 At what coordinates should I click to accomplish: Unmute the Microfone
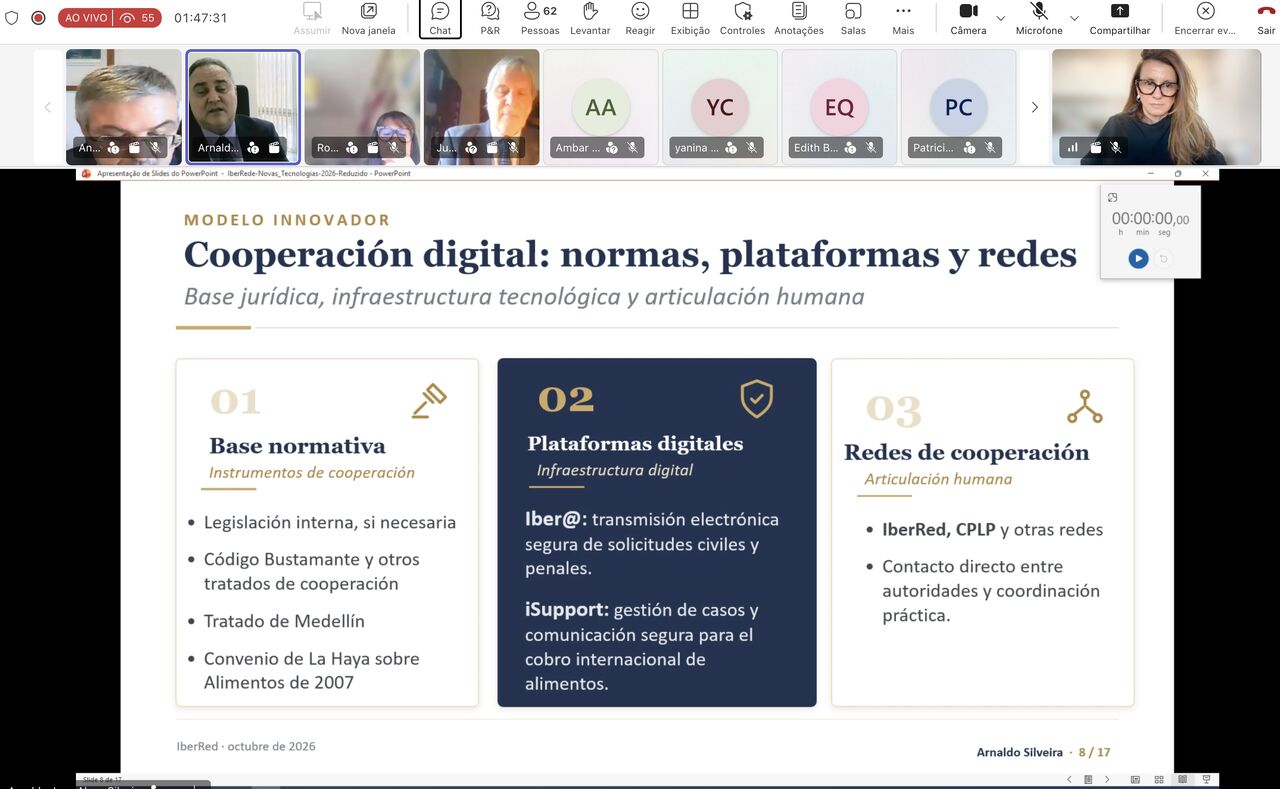(x=1039, y=18)
